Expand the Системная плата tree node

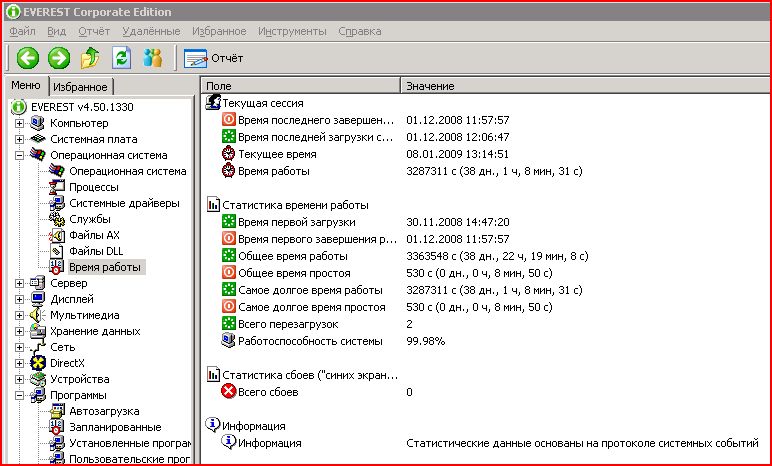19,139
